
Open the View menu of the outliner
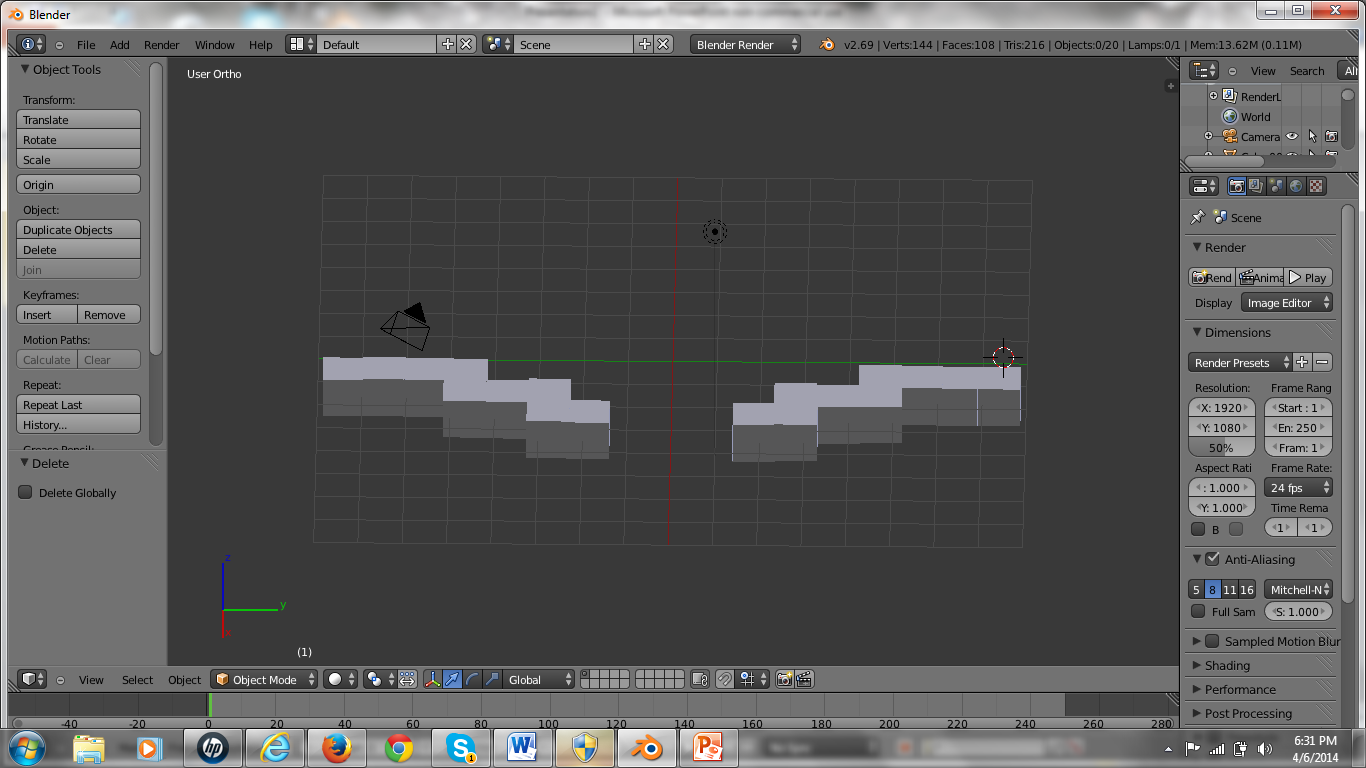1262,70
